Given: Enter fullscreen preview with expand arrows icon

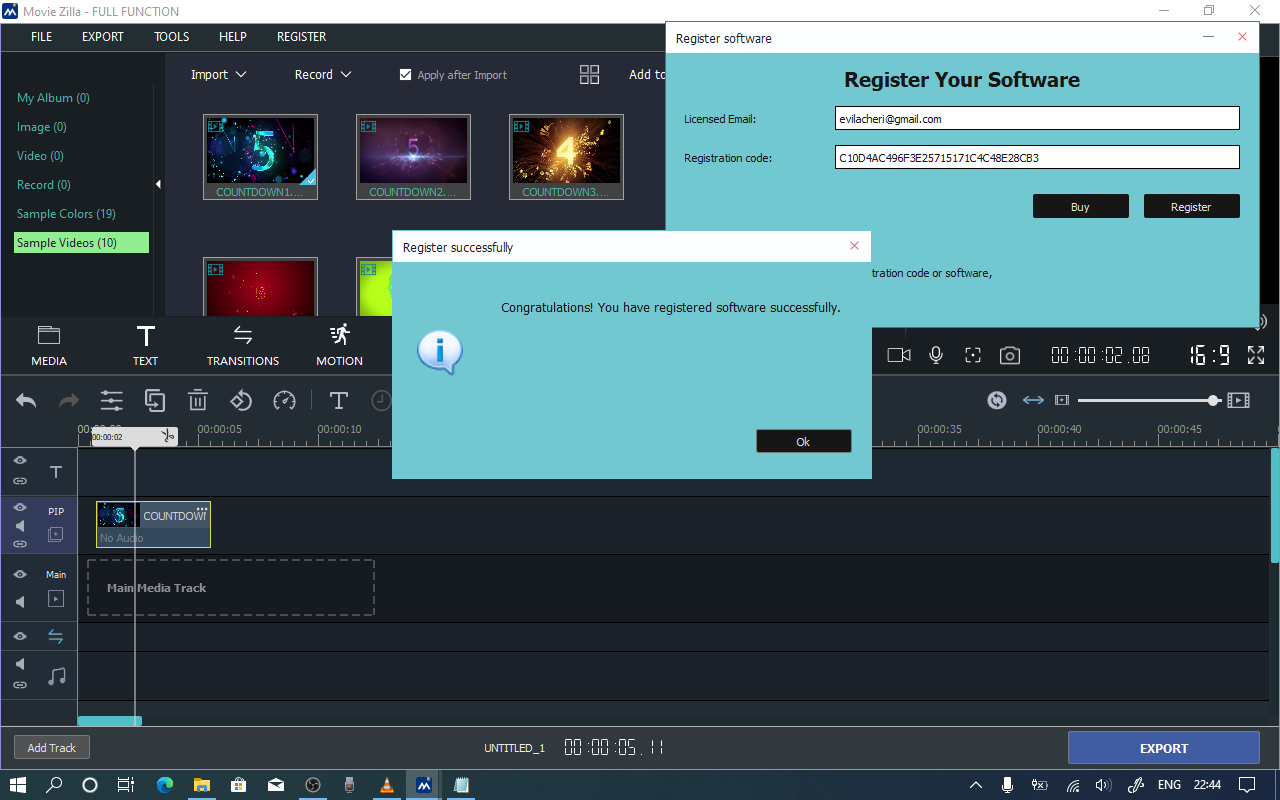Looking at the screenshot, I should 1256,355.
